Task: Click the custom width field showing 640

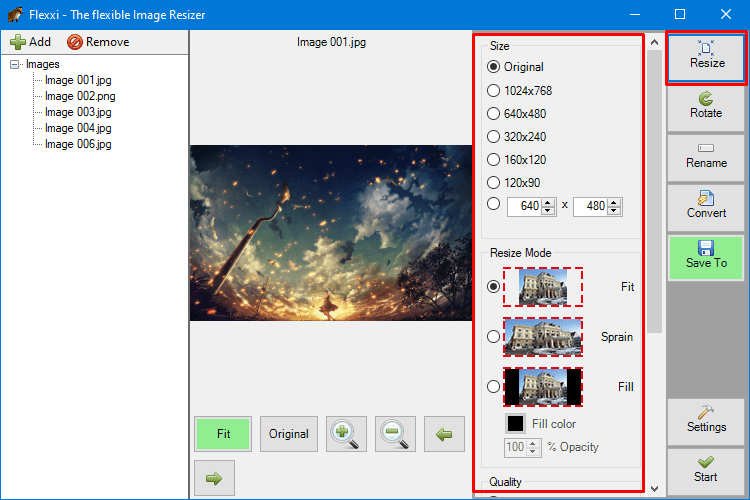Action: point(525,206)
